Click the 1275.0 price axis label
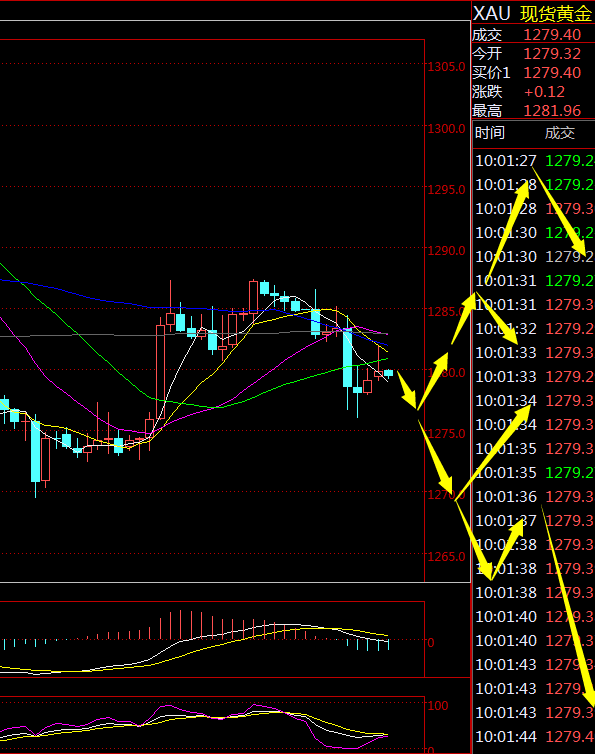 coord(446,434)
